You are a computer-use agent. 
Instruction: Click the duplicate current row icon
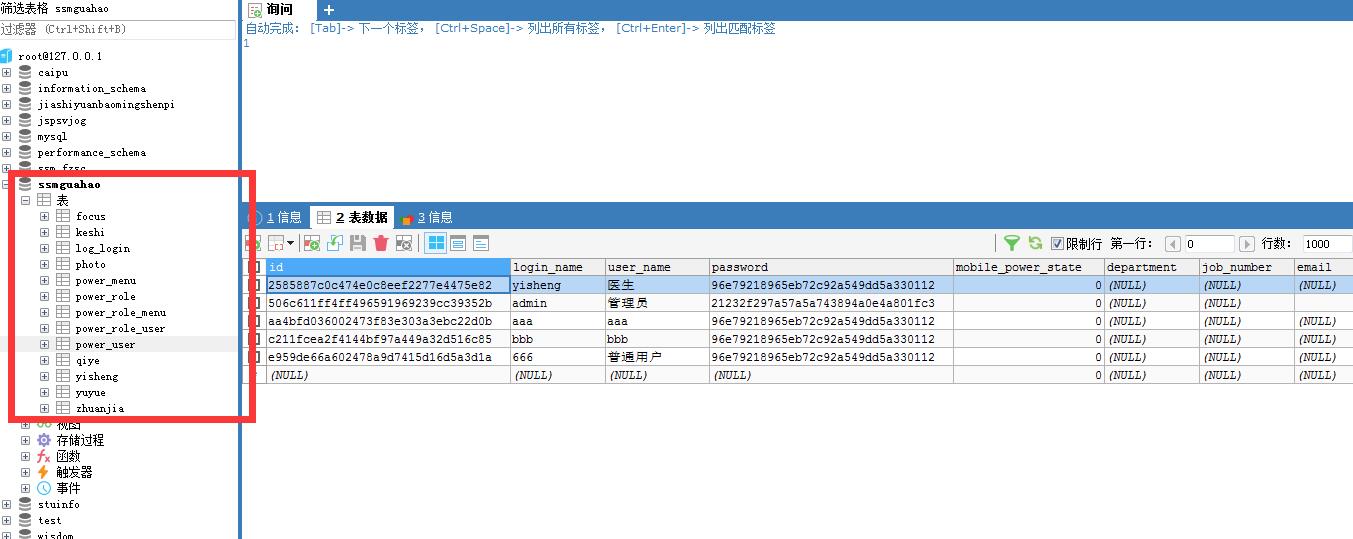(x=335, y=243)
